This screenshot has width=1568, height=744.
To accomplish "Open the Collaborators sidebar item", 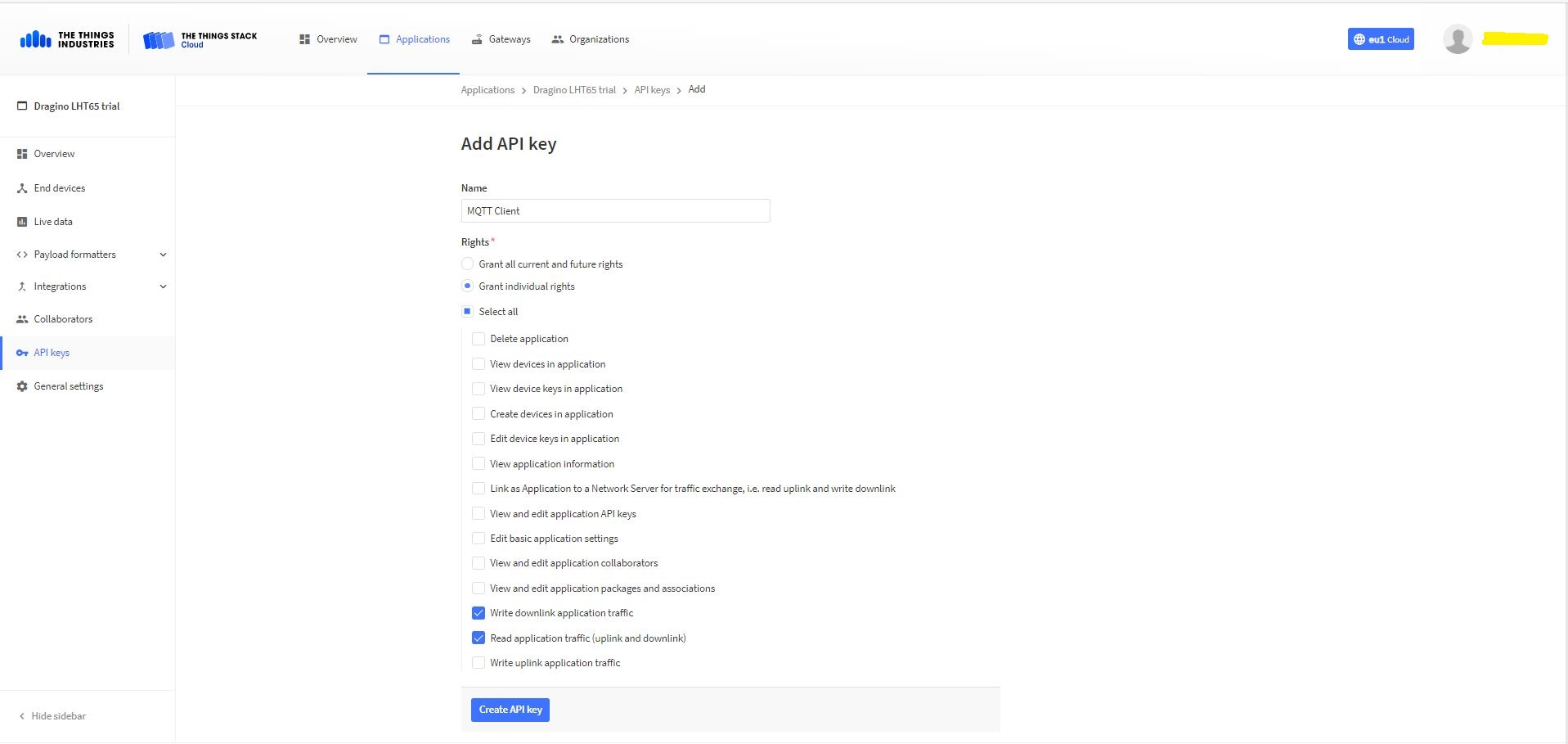I will [x=62, y=319].
